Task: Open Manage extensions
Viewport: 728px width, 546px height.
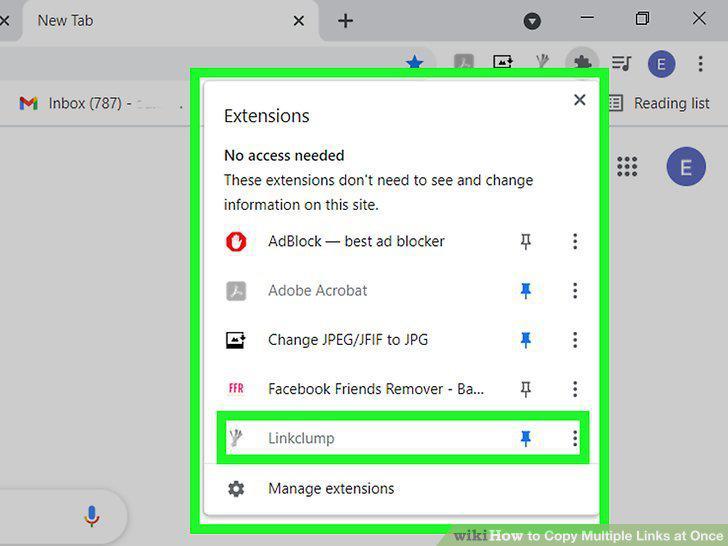Action: pos(401,488)
